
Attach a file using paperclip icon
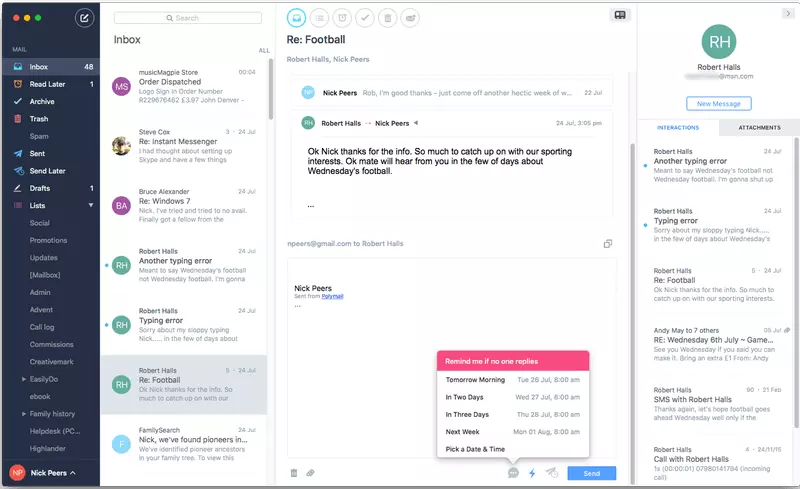[310, 473]
